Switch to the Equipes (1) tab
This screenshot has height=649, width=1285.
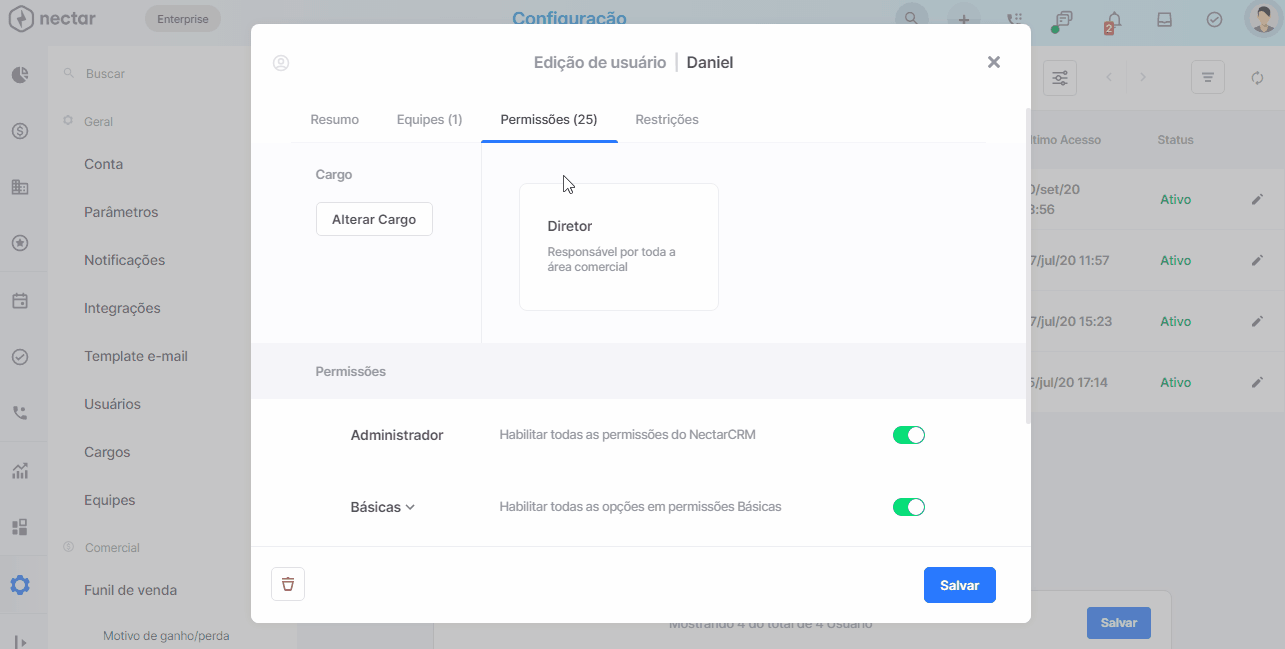pyautogui.click(x=429, y=119)
